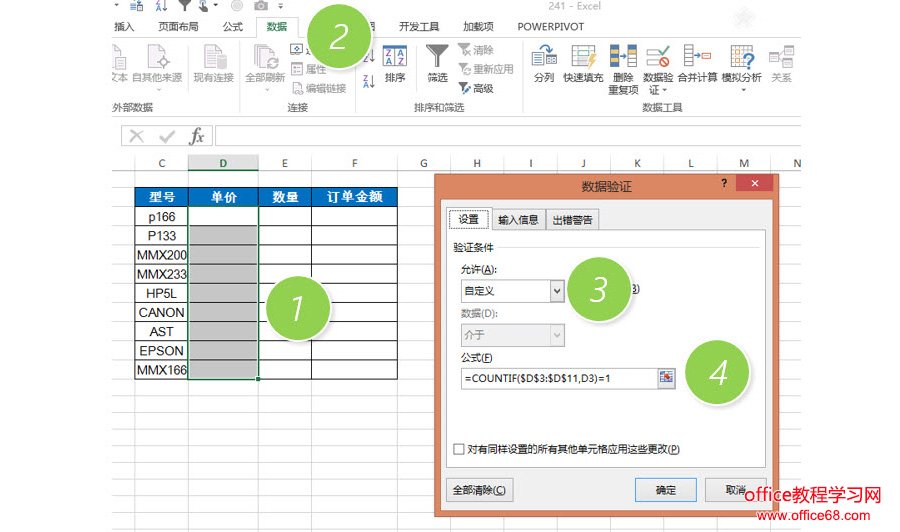Click the 全部清除 button

pyautogui.click(x=479, y=490)
